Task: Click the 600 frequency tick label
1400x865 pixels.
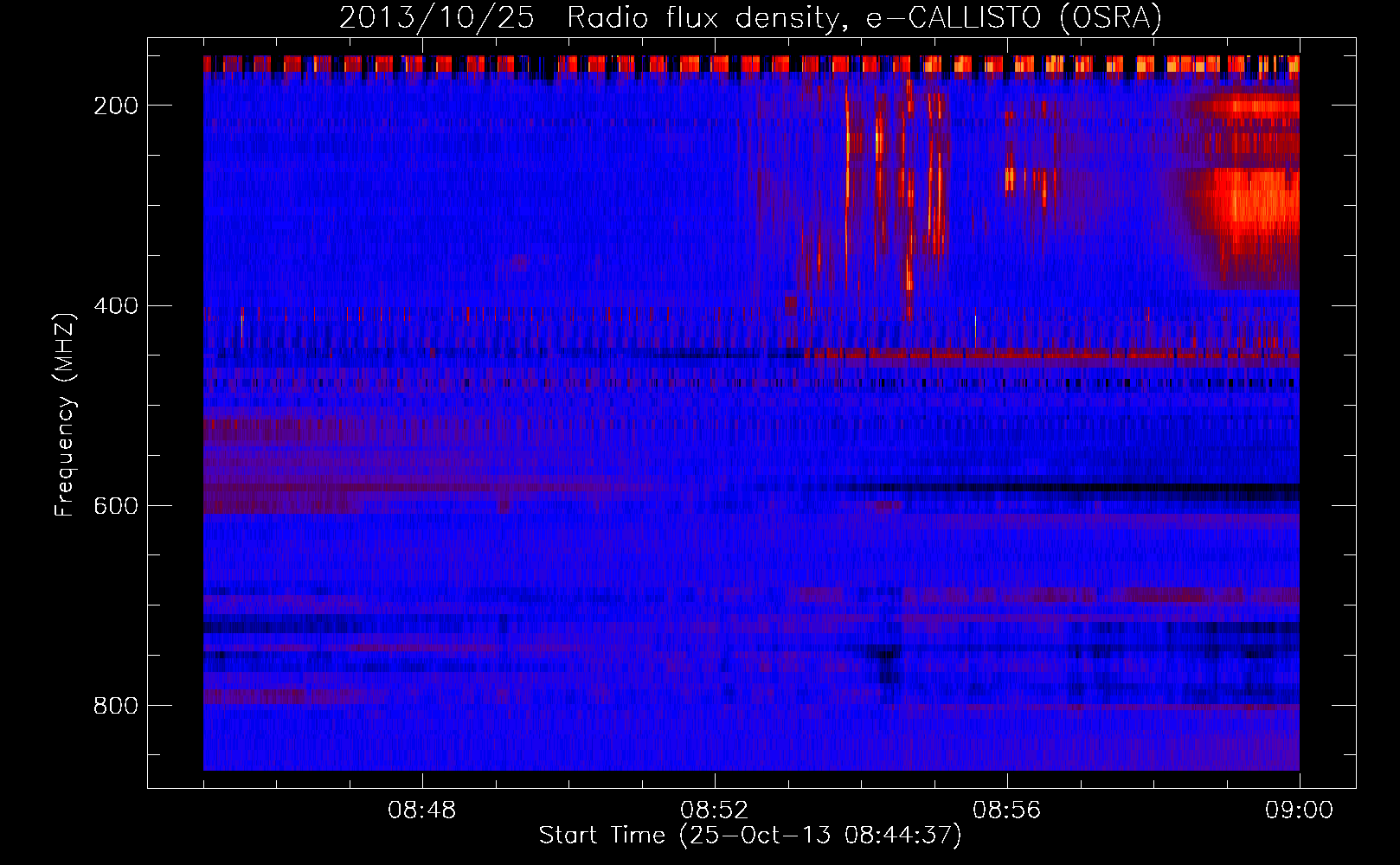Action: [116, 506]
